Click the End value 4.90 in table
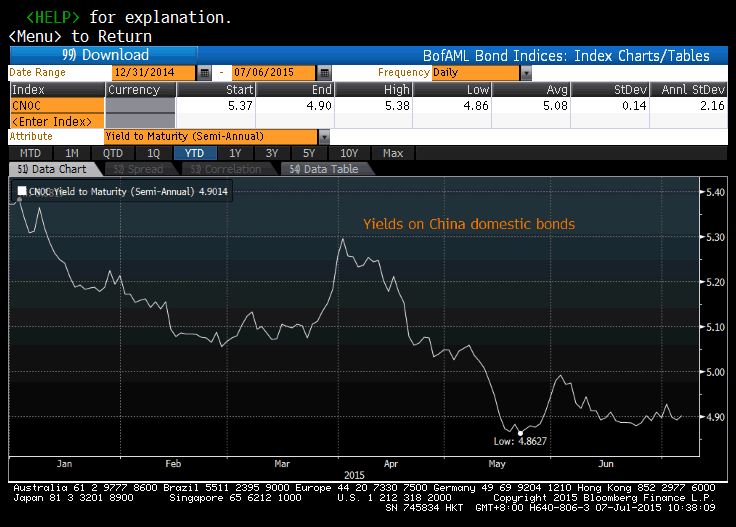The width and height of the screenshot is (736, 527). click(x=319, y=106)
